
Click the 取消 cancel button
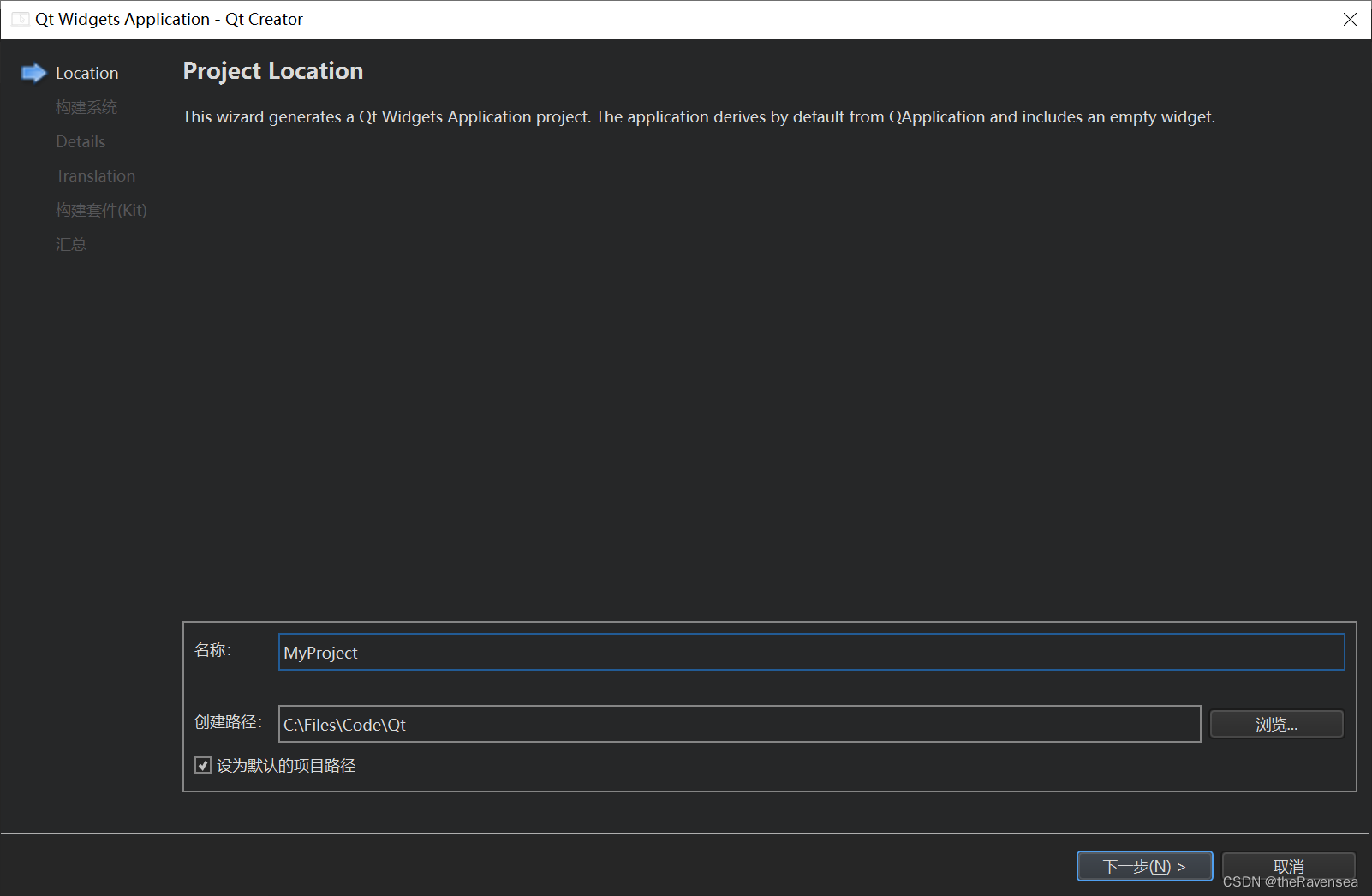(1288, 866)
